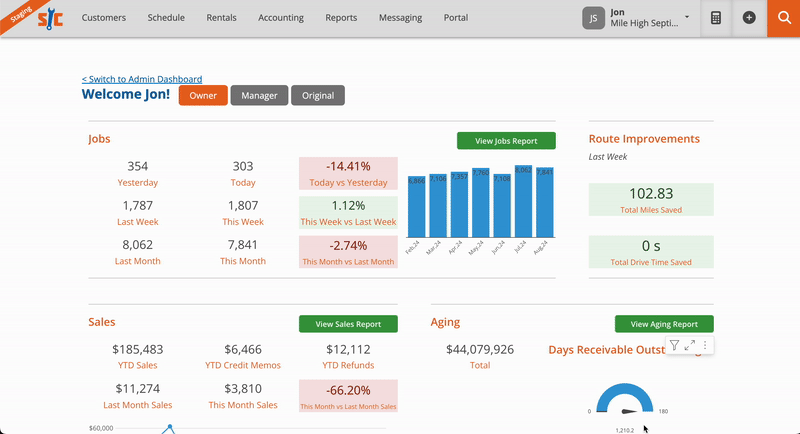This screenshot has width=800, height=434.
Task: Click the S|C wrench logo
Action: pyautogui.click(x=50, y=19)
